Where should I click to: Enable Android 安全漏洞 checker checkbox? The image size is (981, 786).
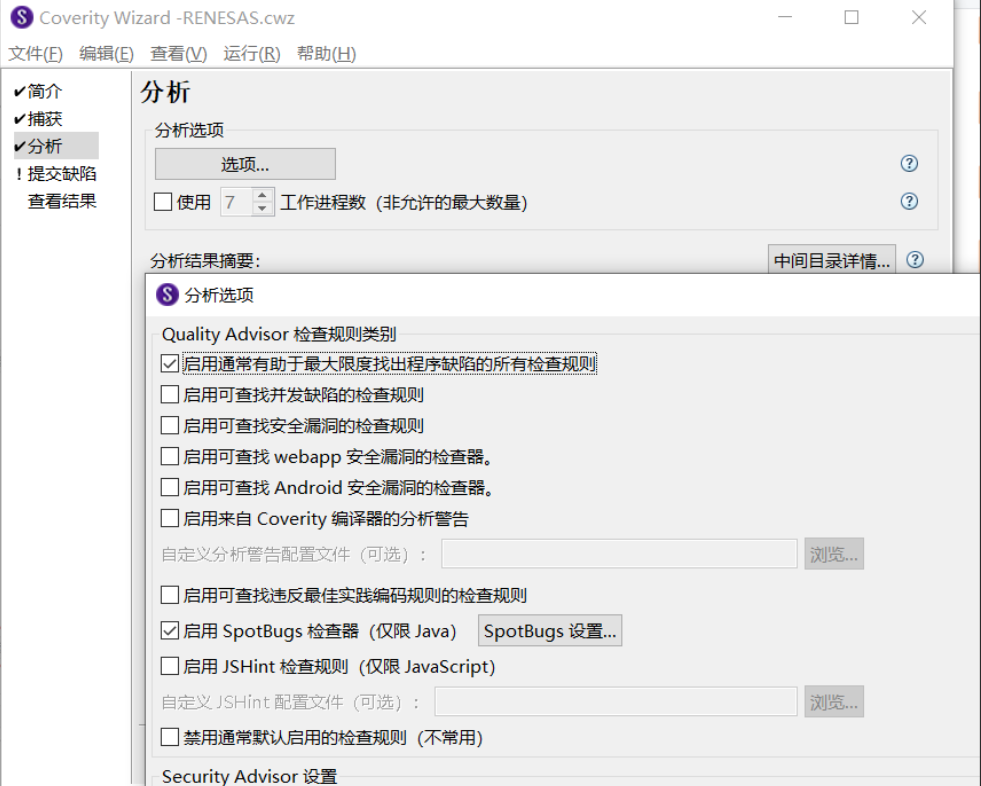click(170, 487)
